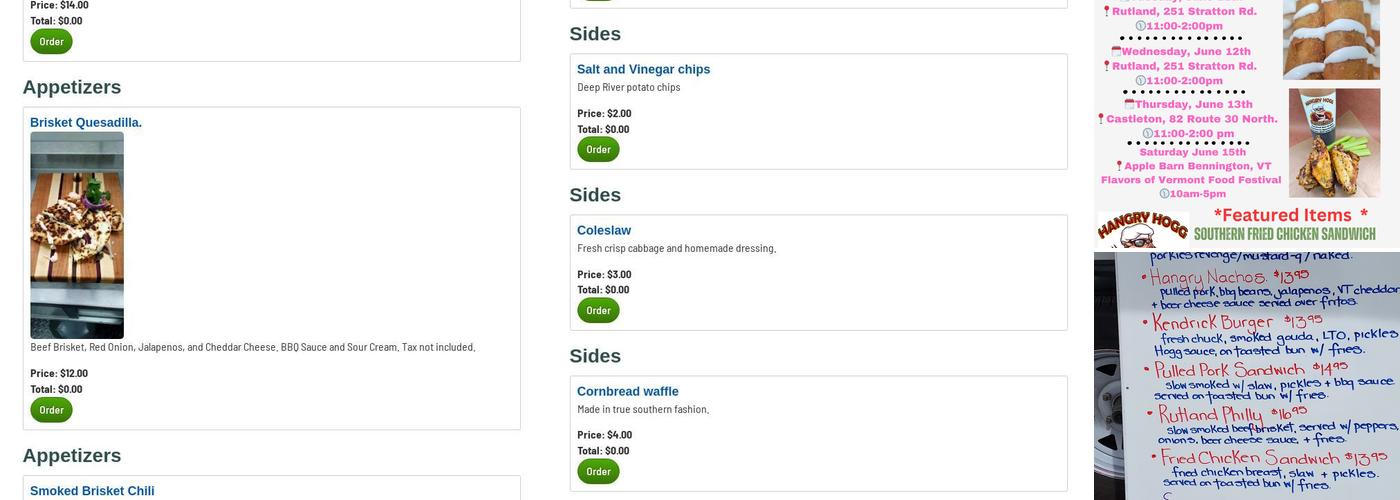Image resolution: width=1400 pixels, height=500 pixels.
Task: Order the Salt and Vinegar chips
Action: 598,150
